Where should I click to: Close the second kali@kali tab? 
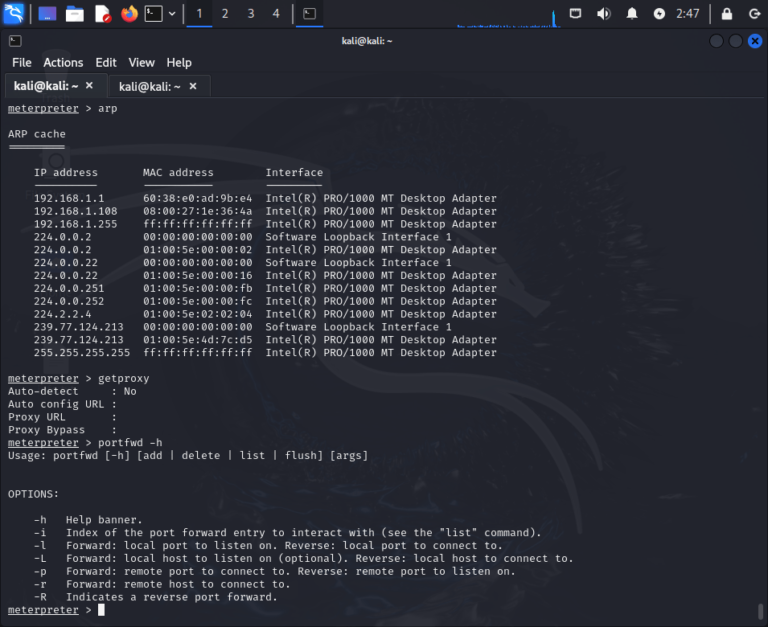[193, 86]
